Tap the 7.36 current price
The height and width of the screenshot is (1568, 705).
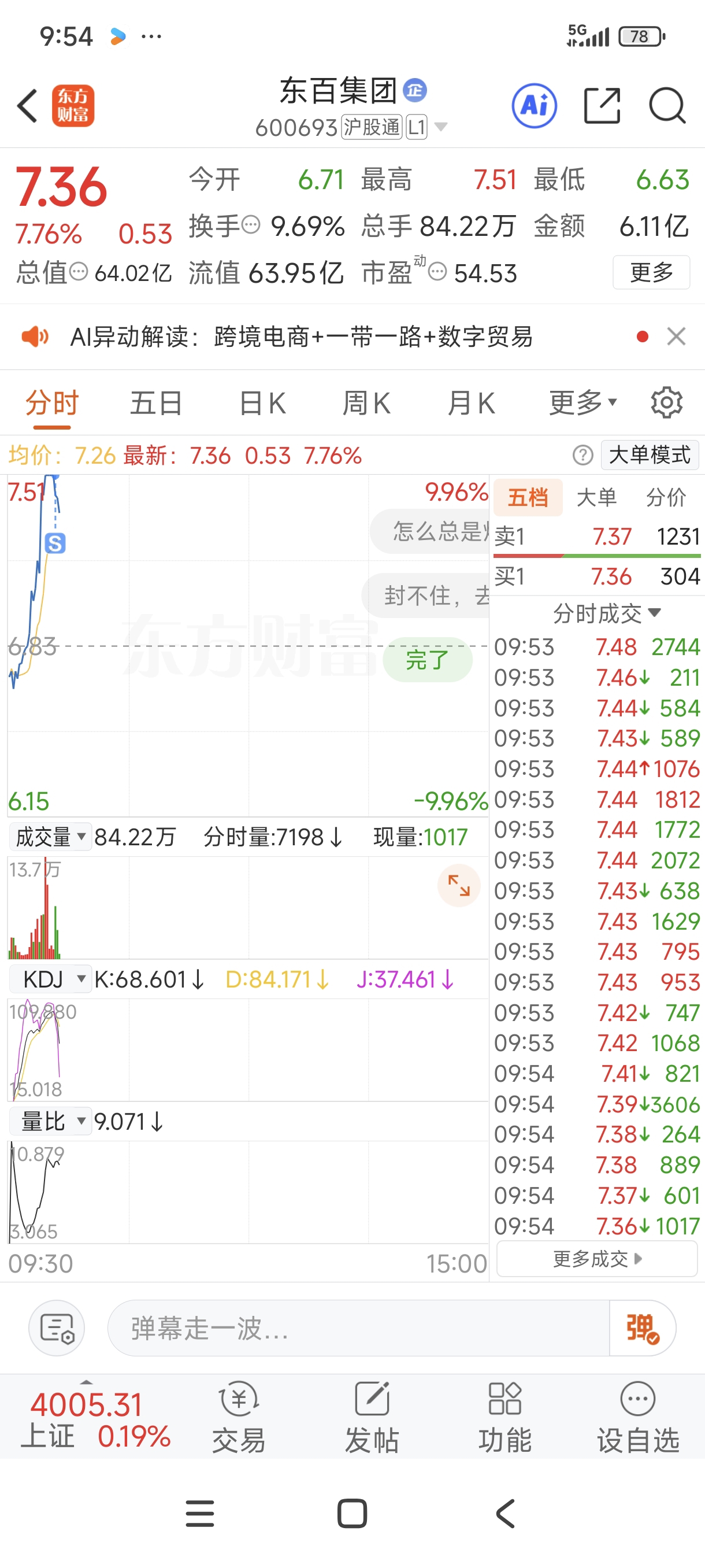[61, 187]
